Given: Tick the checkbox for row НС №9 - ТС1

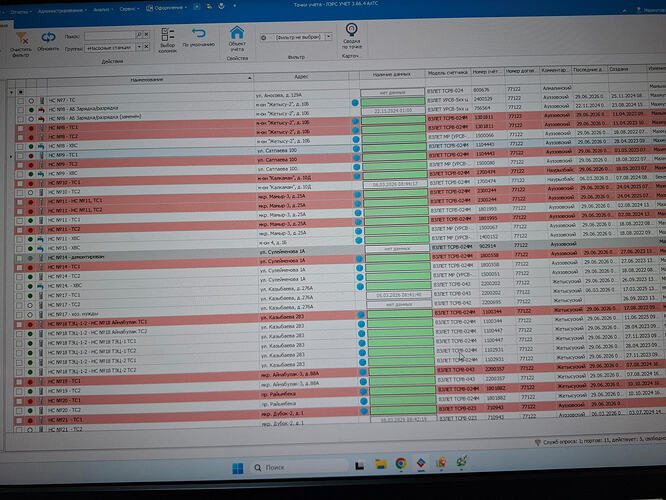Looking at the screenshot, I should click(x=20, y=155).
